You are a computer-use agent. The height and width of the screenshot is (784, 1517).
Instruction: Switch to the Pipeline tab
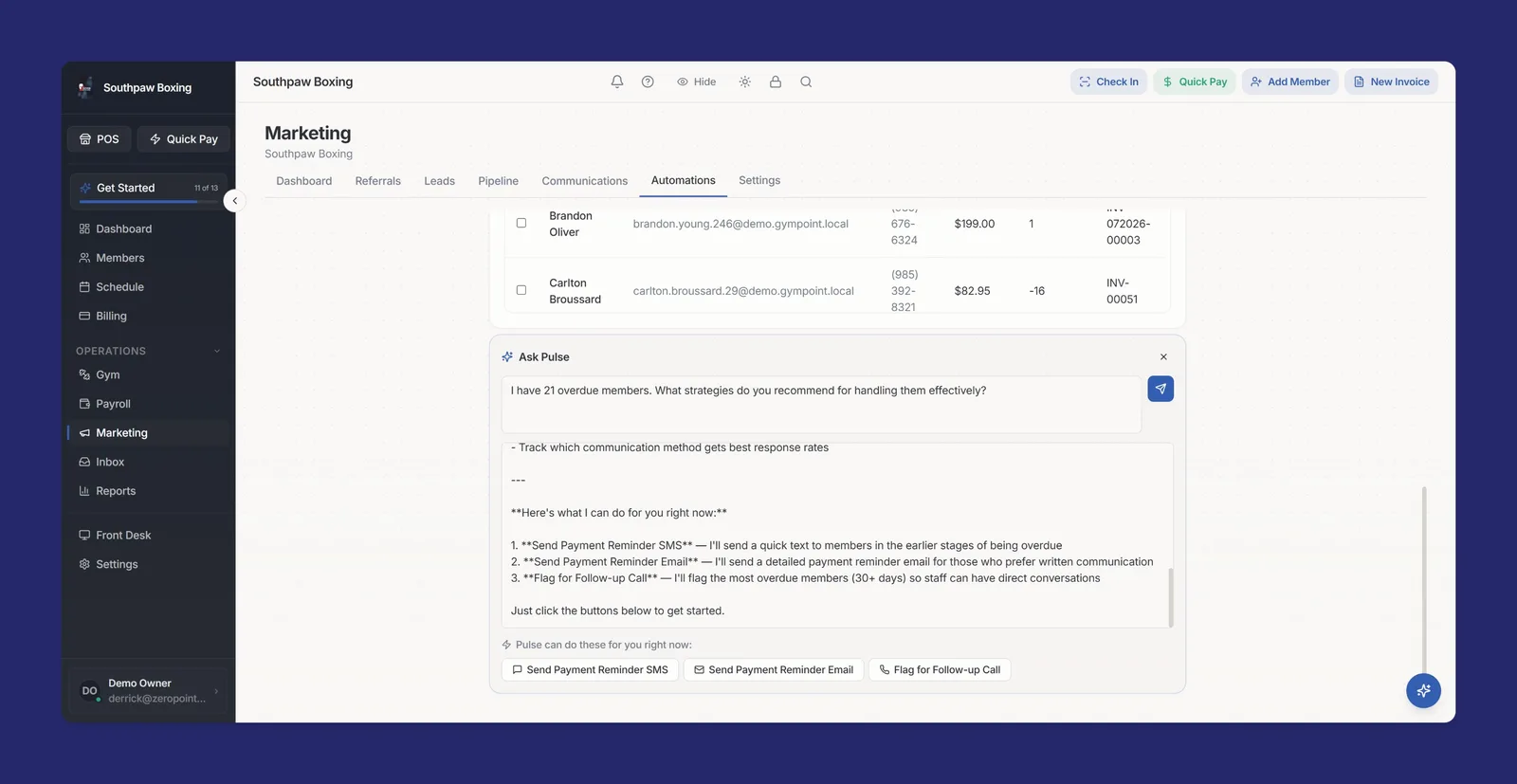point(498,181)
